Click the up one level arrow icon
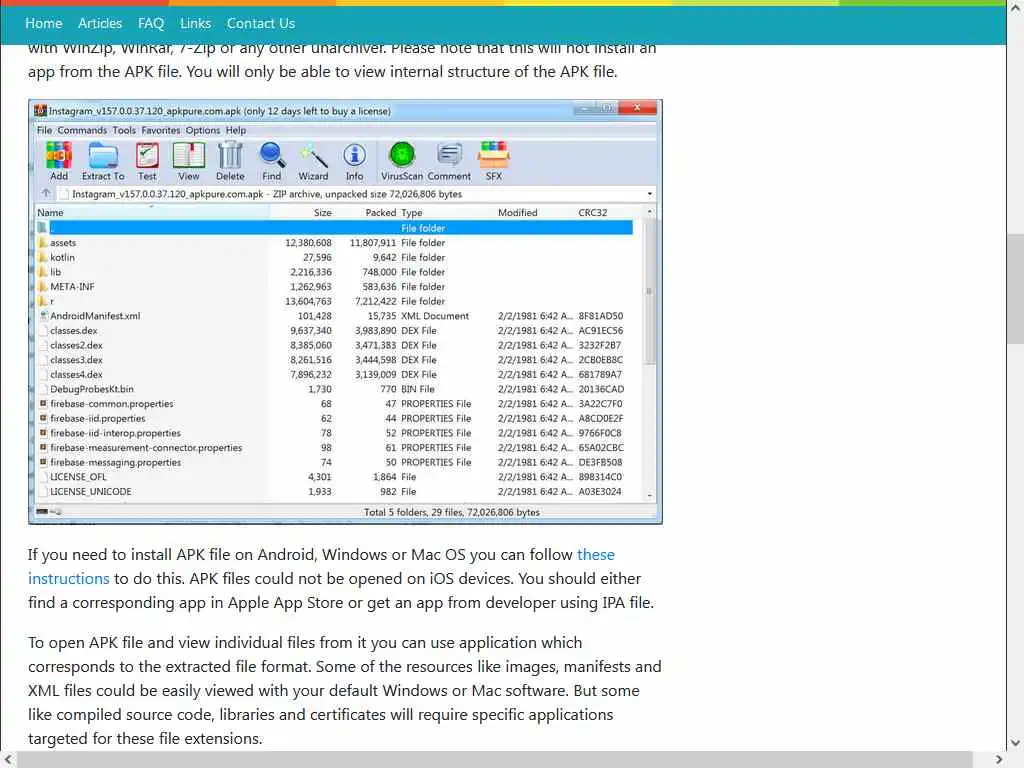This screenshot has width=1024, height=768. [x=46, y=193]
